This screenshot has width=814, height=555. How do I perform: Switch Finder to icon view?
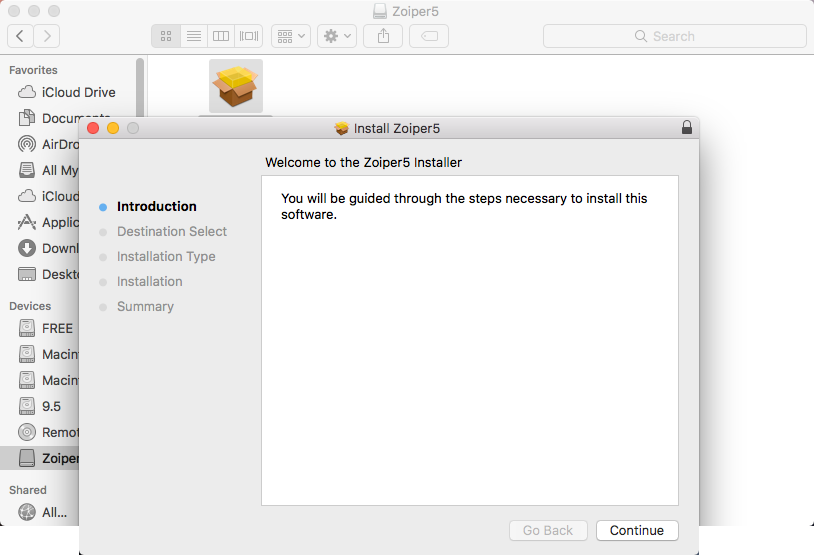point(166,36)
